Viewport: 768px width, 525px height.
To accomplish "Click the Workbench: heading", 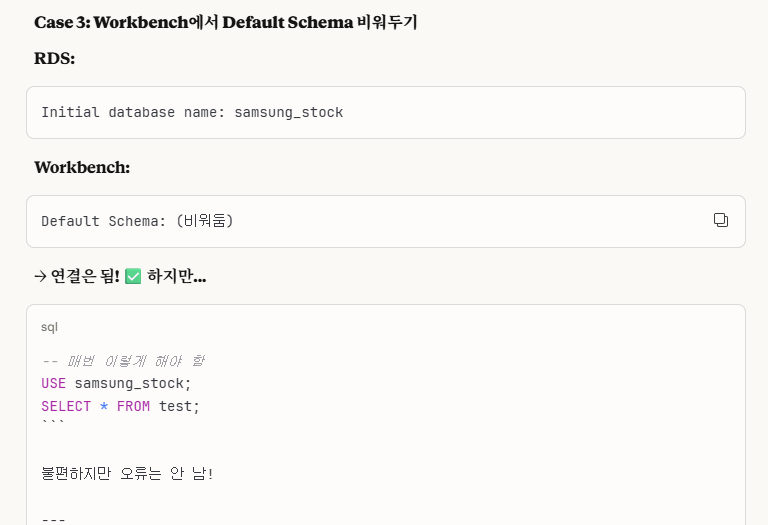I will [82, 167].
